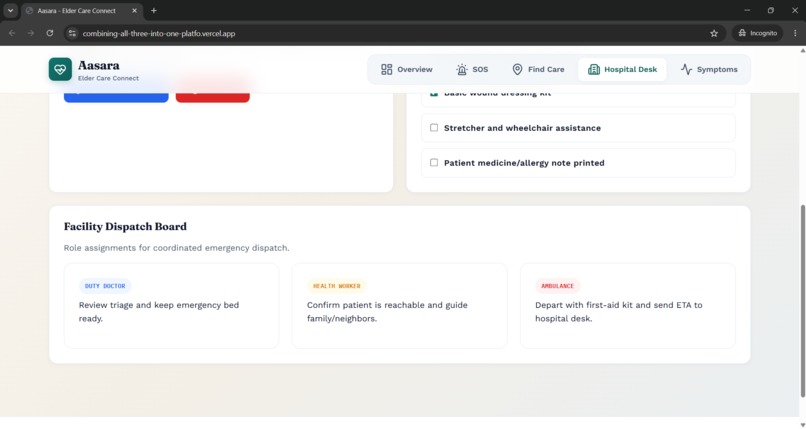Click the Hospital Desk building icon
Viewport: 806px width, 429px height.
(594, 69)
